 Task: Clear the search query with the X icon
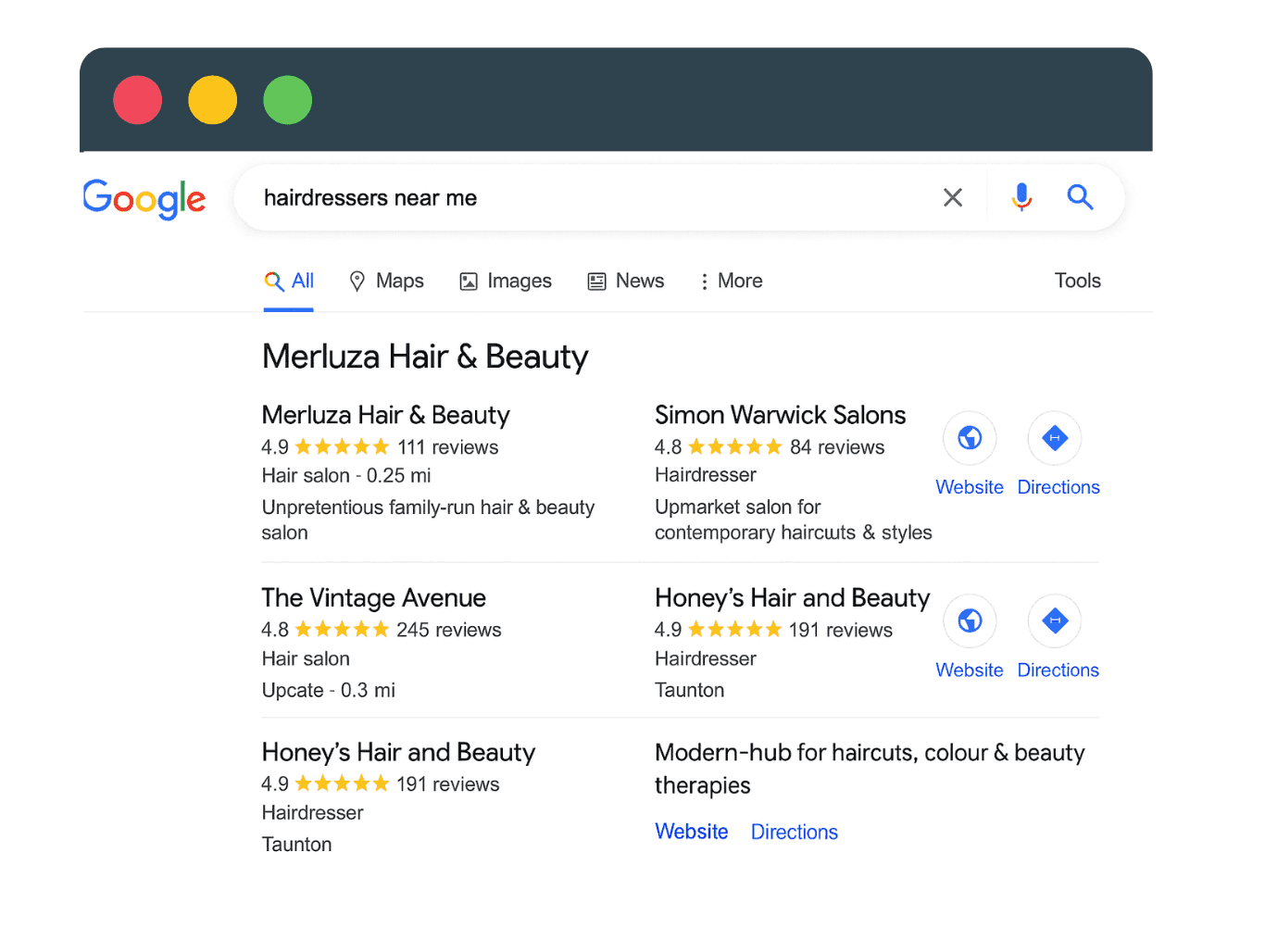952,197
